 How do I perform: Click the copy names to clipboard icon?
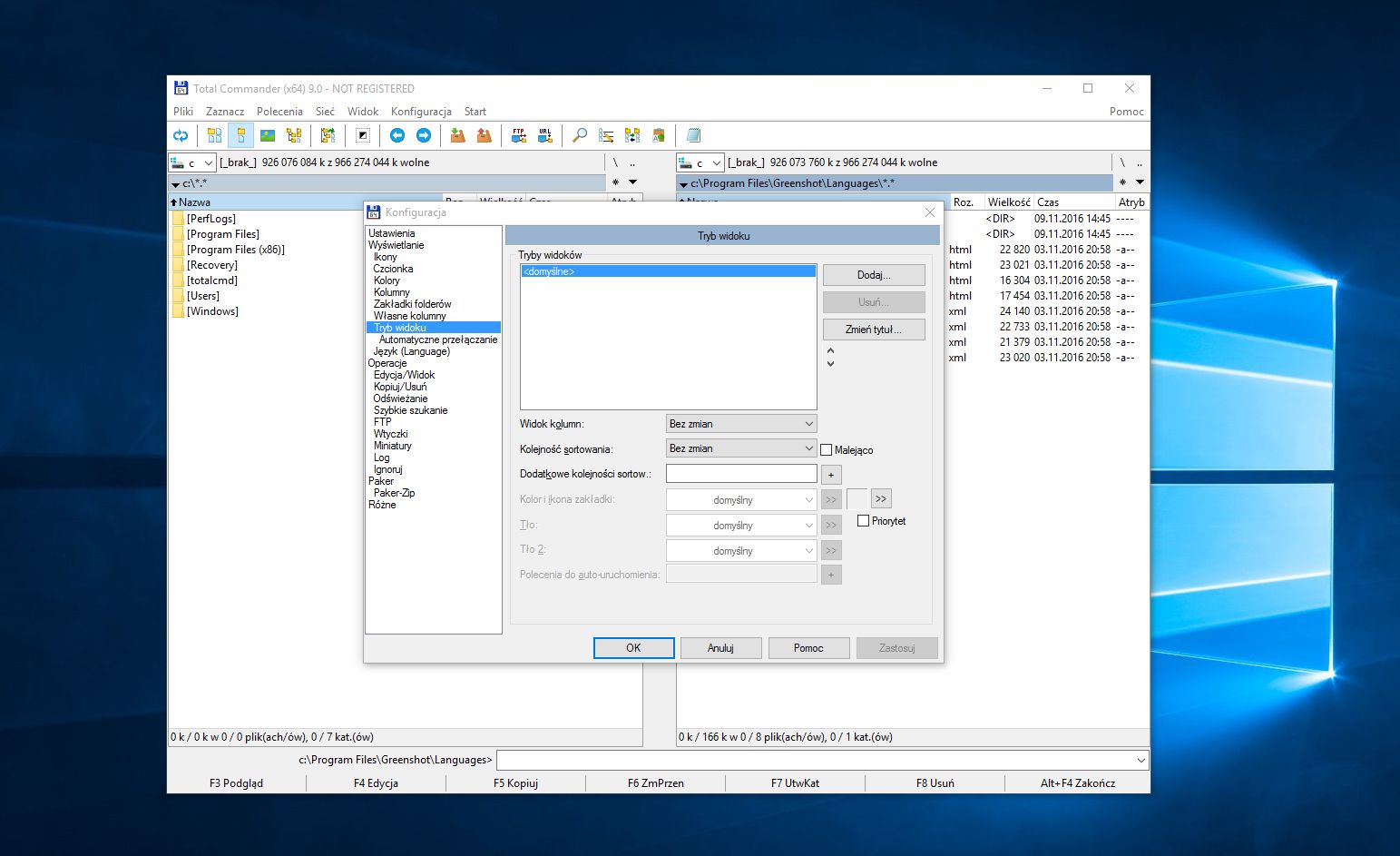[x=659, y=135]
